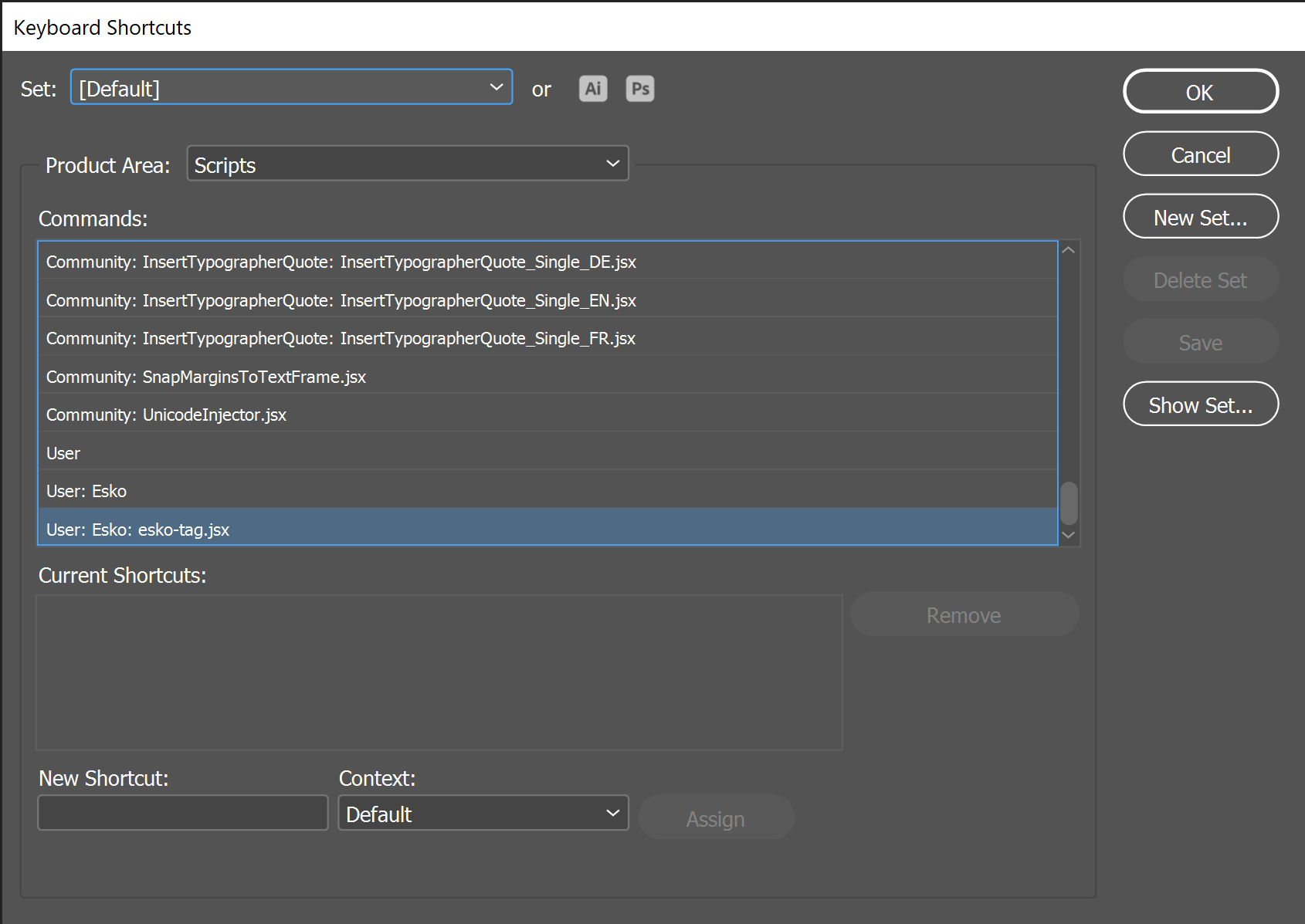Screen dimensions: 1305x924
Task: Click the OK button
Action: pos(1200,91)
